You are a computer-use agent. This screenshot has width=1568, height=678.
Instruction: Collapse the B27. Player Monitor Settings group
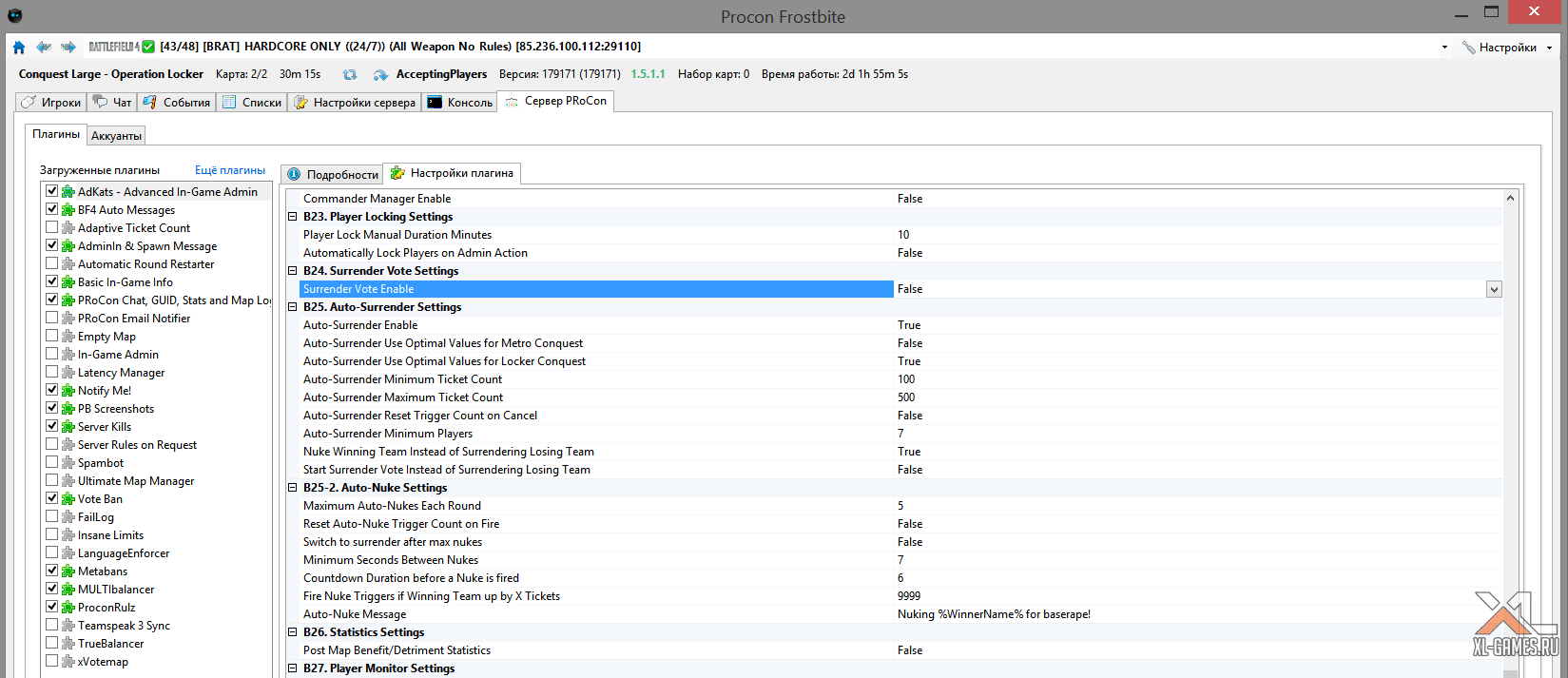coord(293,668)
